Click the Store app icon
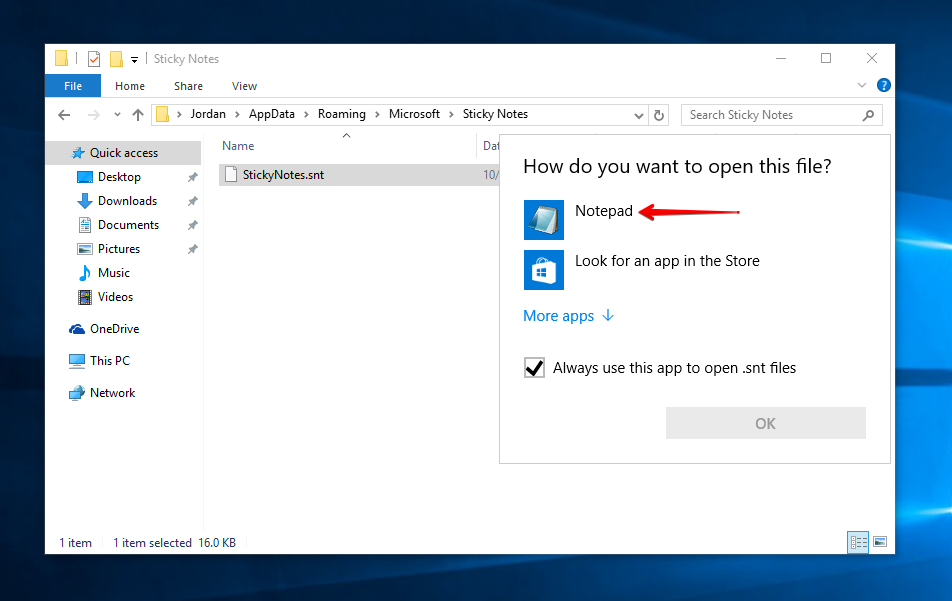The image size is (952, 601). pyautogui.click(x=543, y=269)
